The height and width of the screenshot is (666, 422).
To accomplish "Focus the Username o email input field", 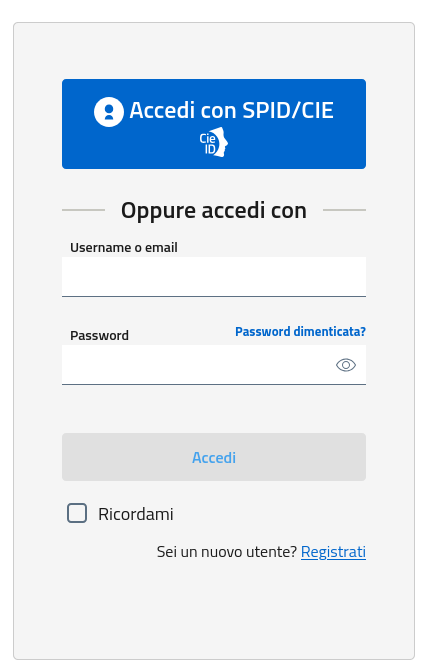I will coord(214,277).
